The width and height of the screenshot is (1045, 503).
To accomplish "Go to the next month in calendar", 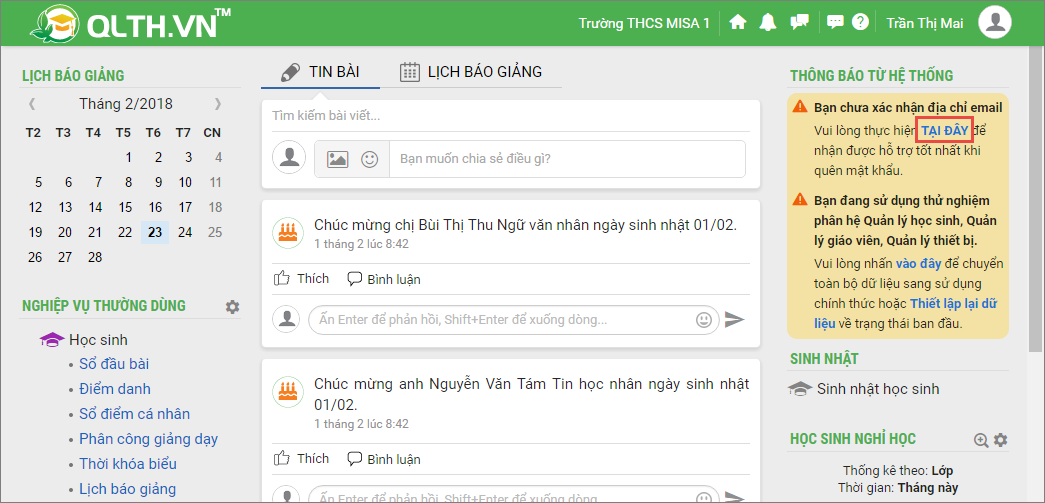I will pos(218,104).
